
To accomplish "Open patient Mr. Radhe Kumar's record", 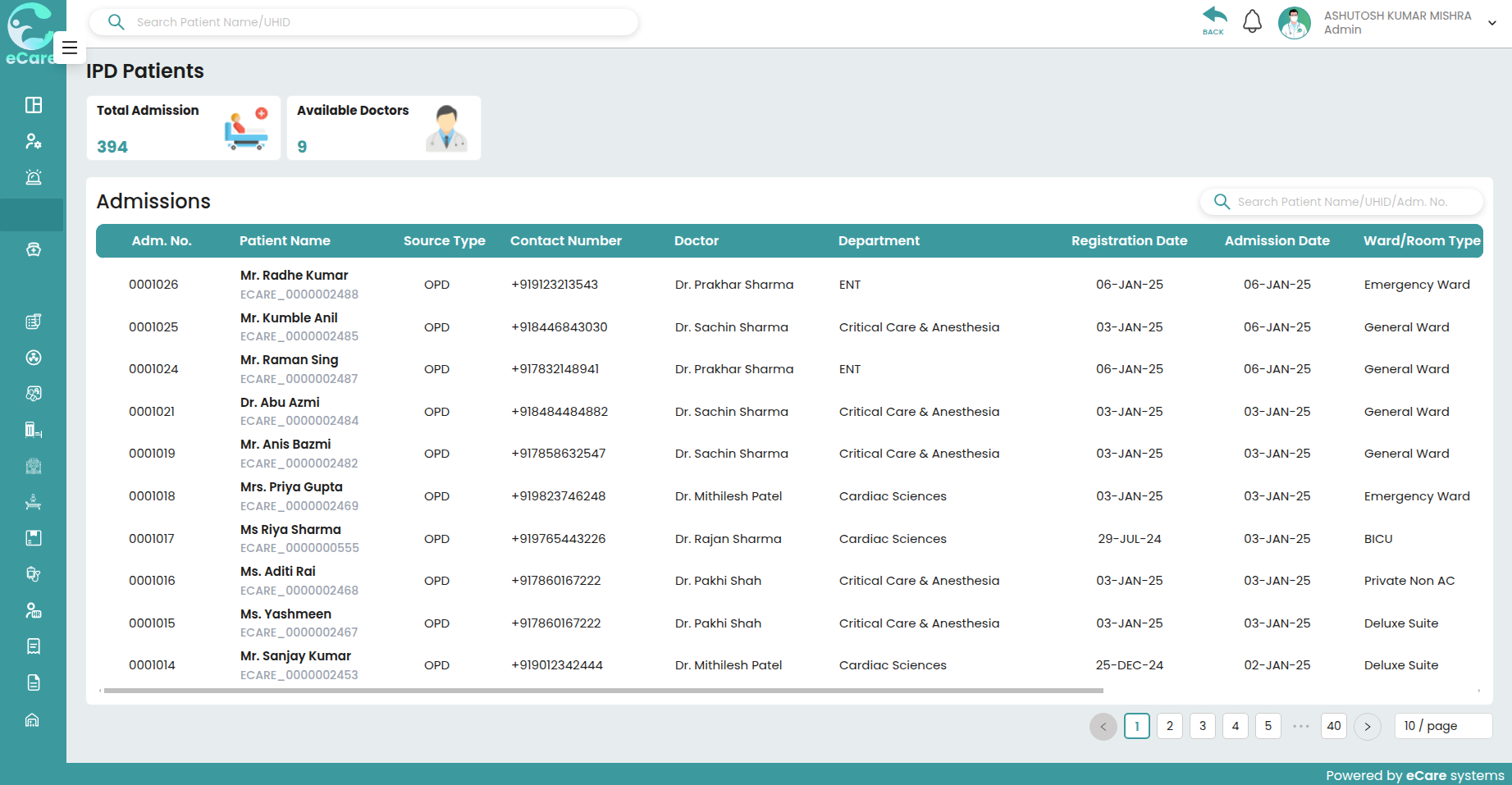I will pos(294,276).
